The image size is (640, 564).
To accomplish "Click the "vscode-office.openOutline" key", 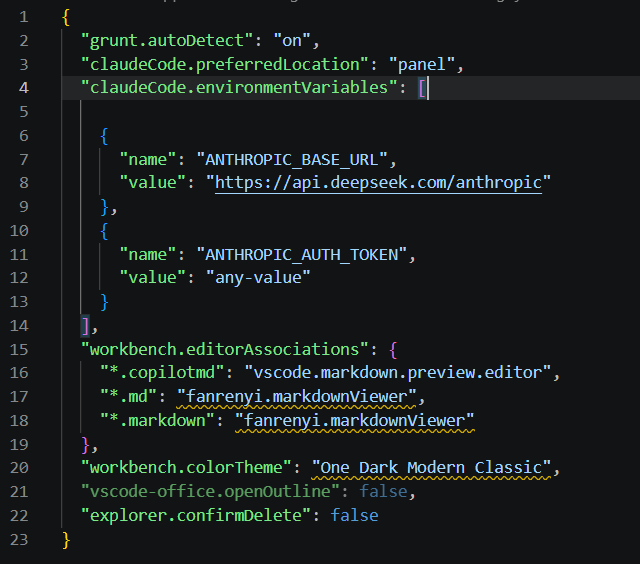I will tap(210, 491).
